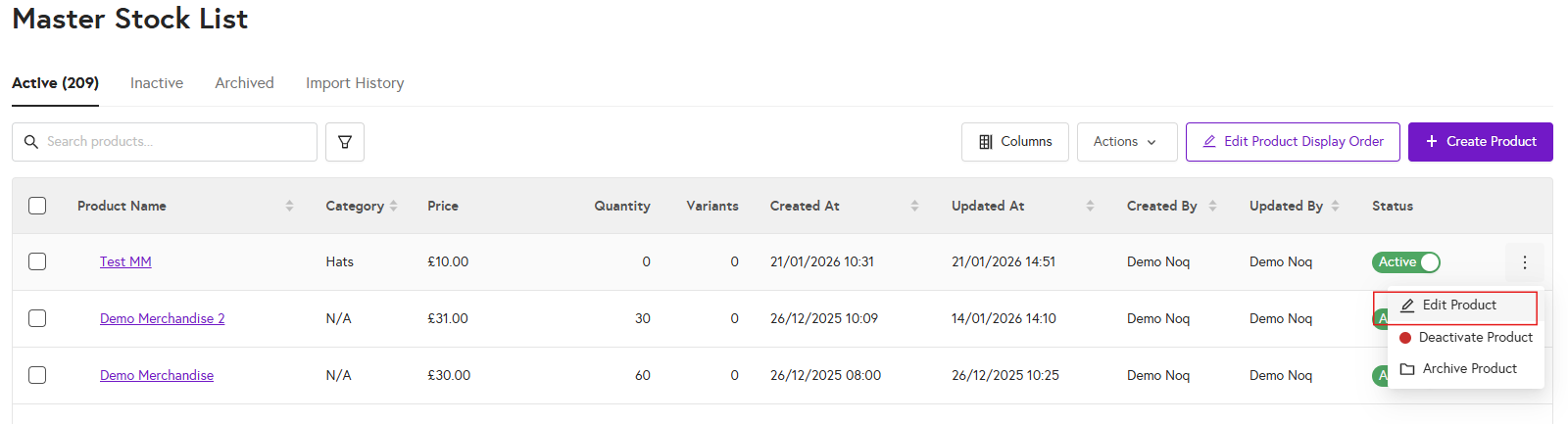Check the Test MM row checkbox
This screenshot has width=1568, height=424.
tap(37, 261)
